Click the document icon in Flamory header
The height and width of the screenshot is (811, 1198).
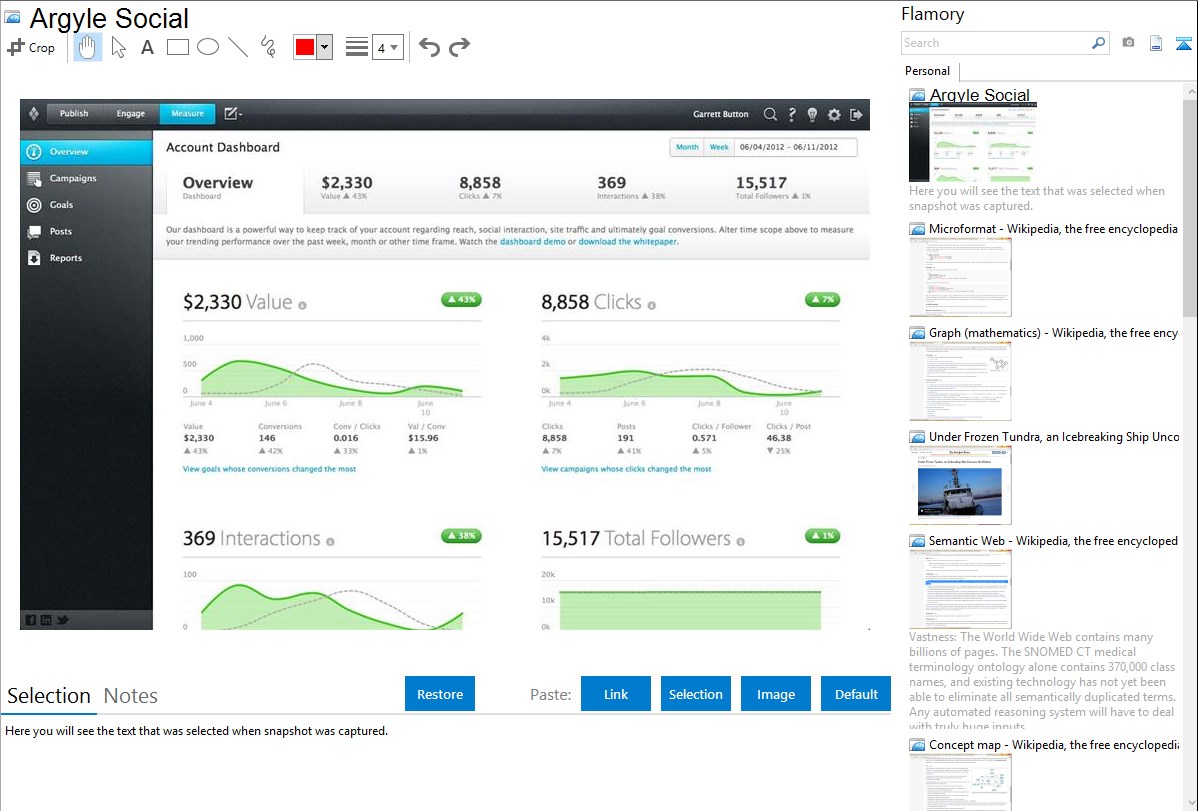1156,43
